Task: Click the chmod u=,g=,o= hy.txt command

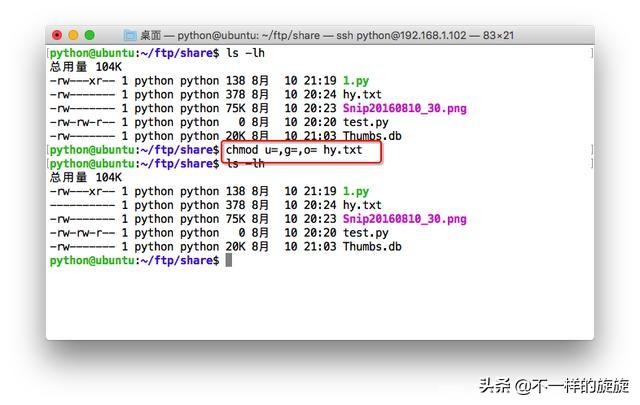Action: (294, 150)
